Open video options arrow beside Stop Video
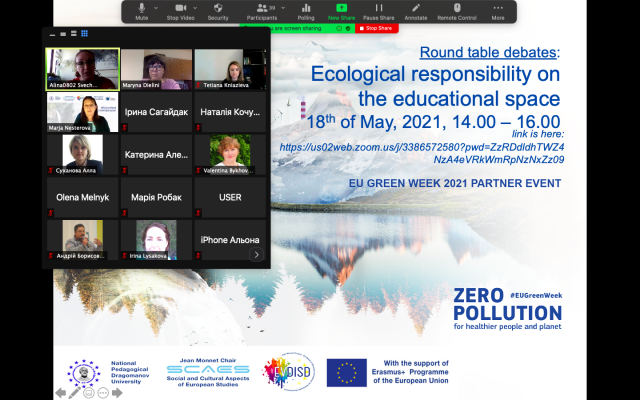Image resolution: width=640 pixels, height=400 pixels. 195,8
